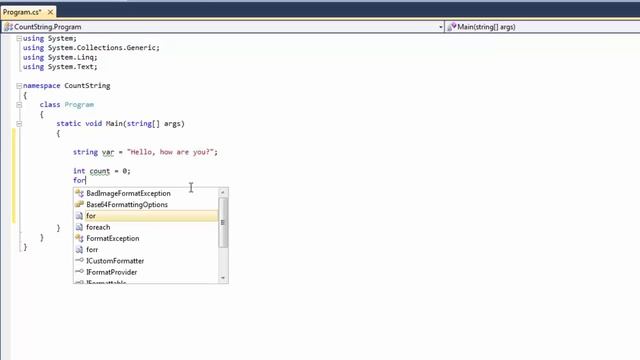The width and height of the screenshot is (640, 360).
Task: Click the typed 'for' keyword in editor
Action: tap(79, 180)
